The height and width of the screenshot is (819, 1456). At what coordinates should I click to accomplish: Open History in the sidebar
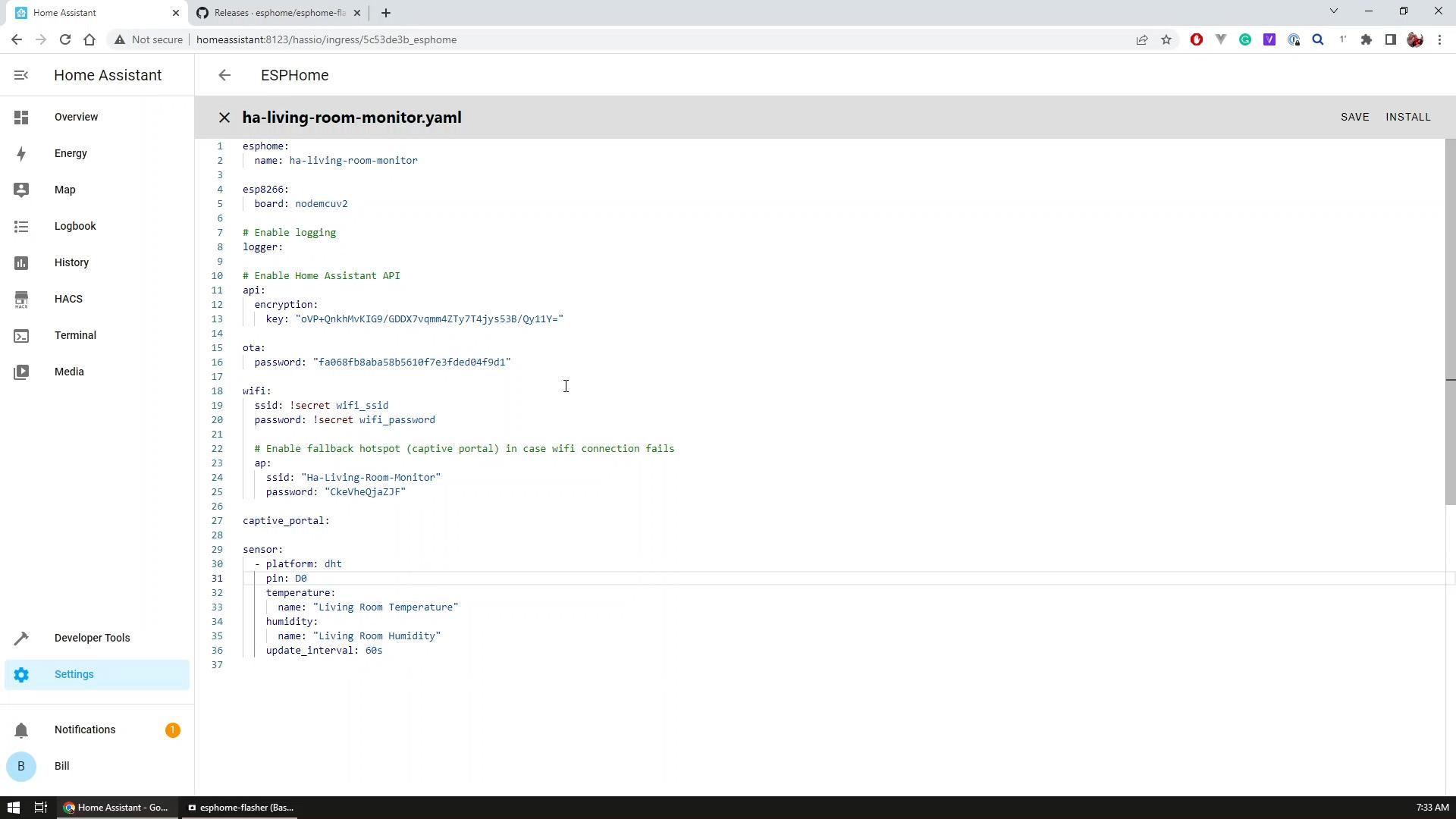[x=71, y=263]
